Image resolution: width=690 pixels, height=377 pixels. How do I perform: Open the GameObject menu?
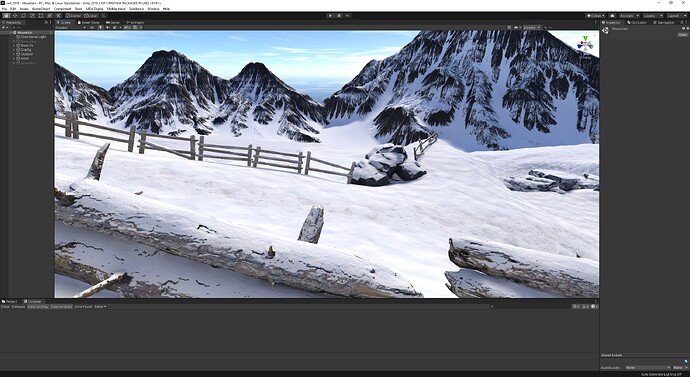pos(41,8)
